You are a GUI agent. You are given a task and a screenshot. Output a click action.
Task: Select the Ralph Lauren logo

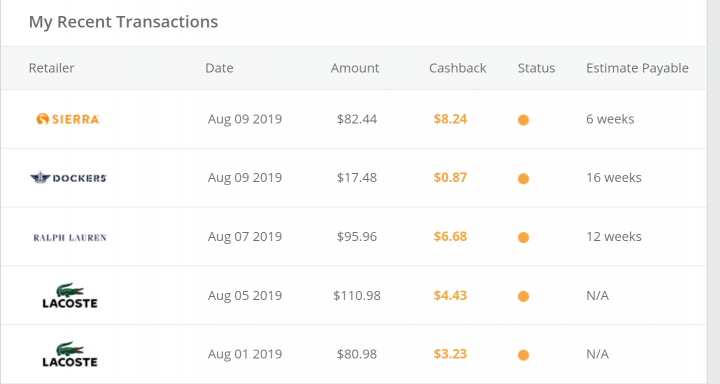[70, 237]
